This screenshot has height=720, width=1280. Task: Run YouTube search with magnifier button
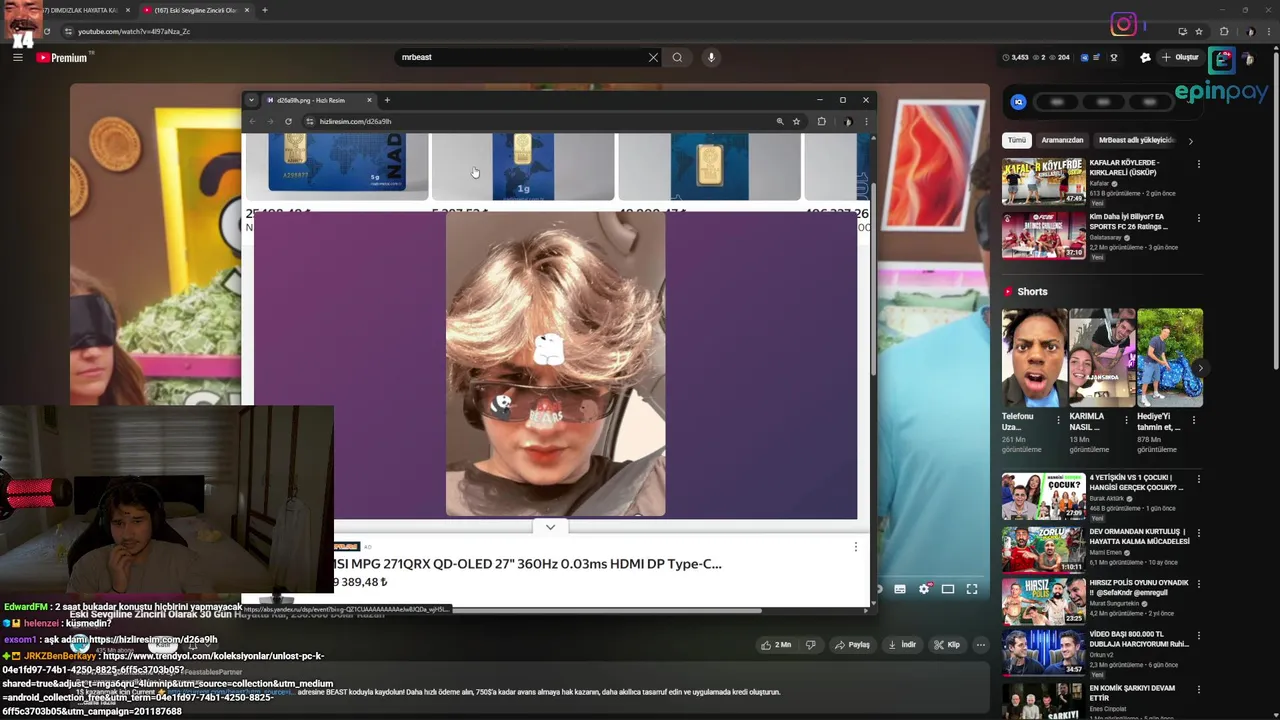click(x=677, y=57)
